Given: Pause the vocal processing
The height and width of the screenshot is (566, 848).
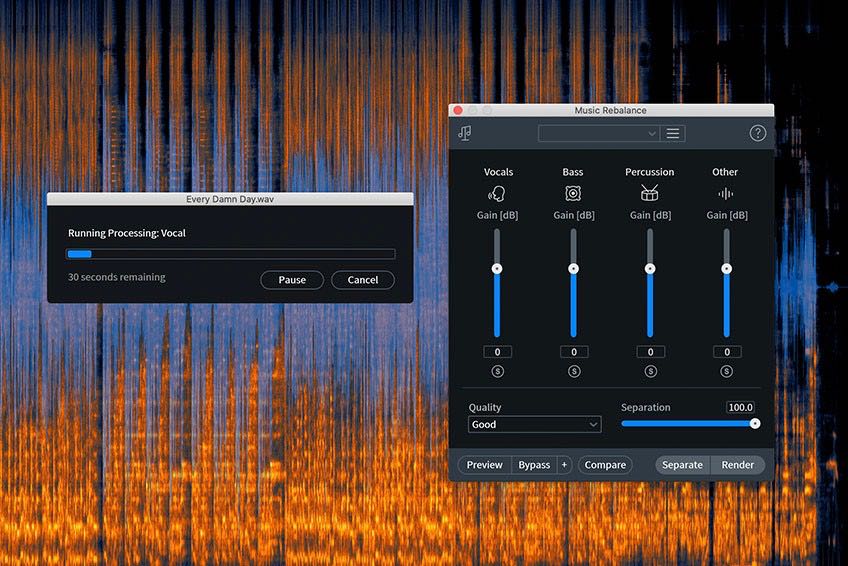Looking at the screenshot, I should point(292,280).
